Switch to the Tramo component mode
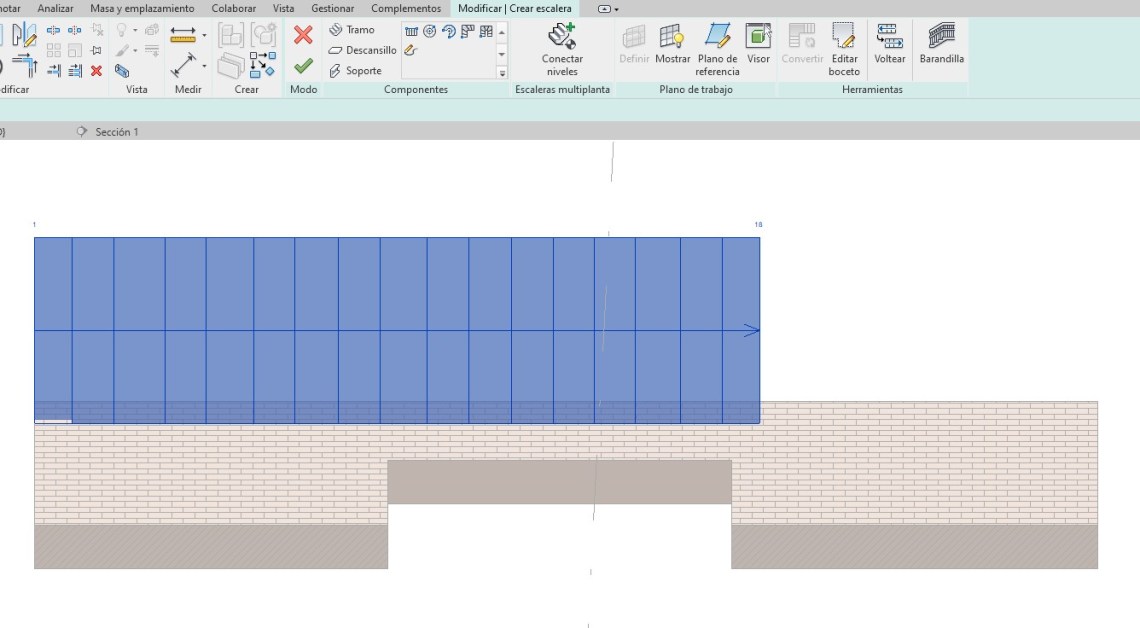 (x=352, y=30)
